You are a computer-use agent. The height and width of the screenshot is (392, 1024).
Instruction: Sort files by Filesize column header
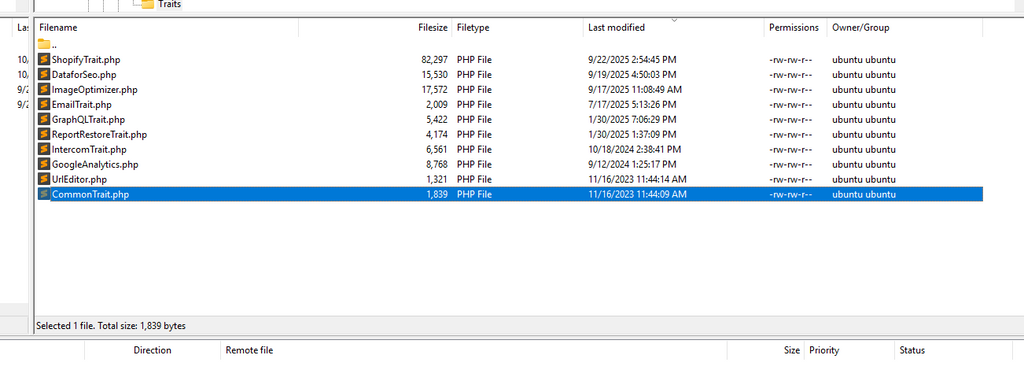click(x=375, y=27)
